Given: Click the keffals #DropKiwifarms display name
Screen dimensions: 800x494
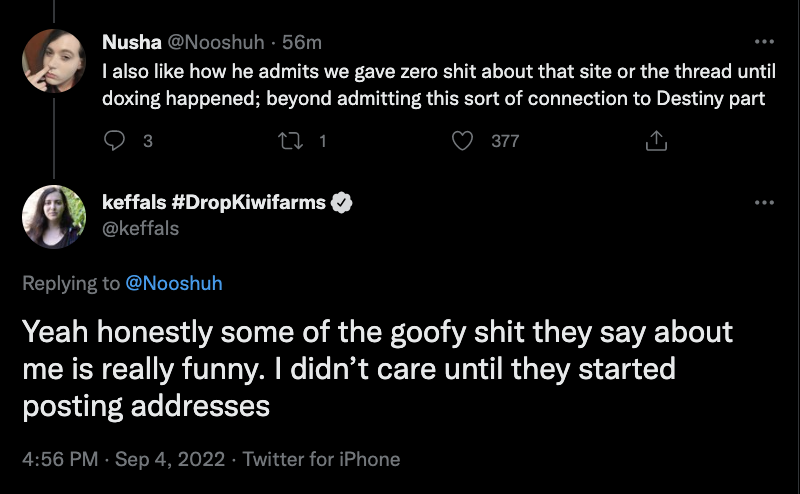Looking at the screenshot, I should (214, 203).
